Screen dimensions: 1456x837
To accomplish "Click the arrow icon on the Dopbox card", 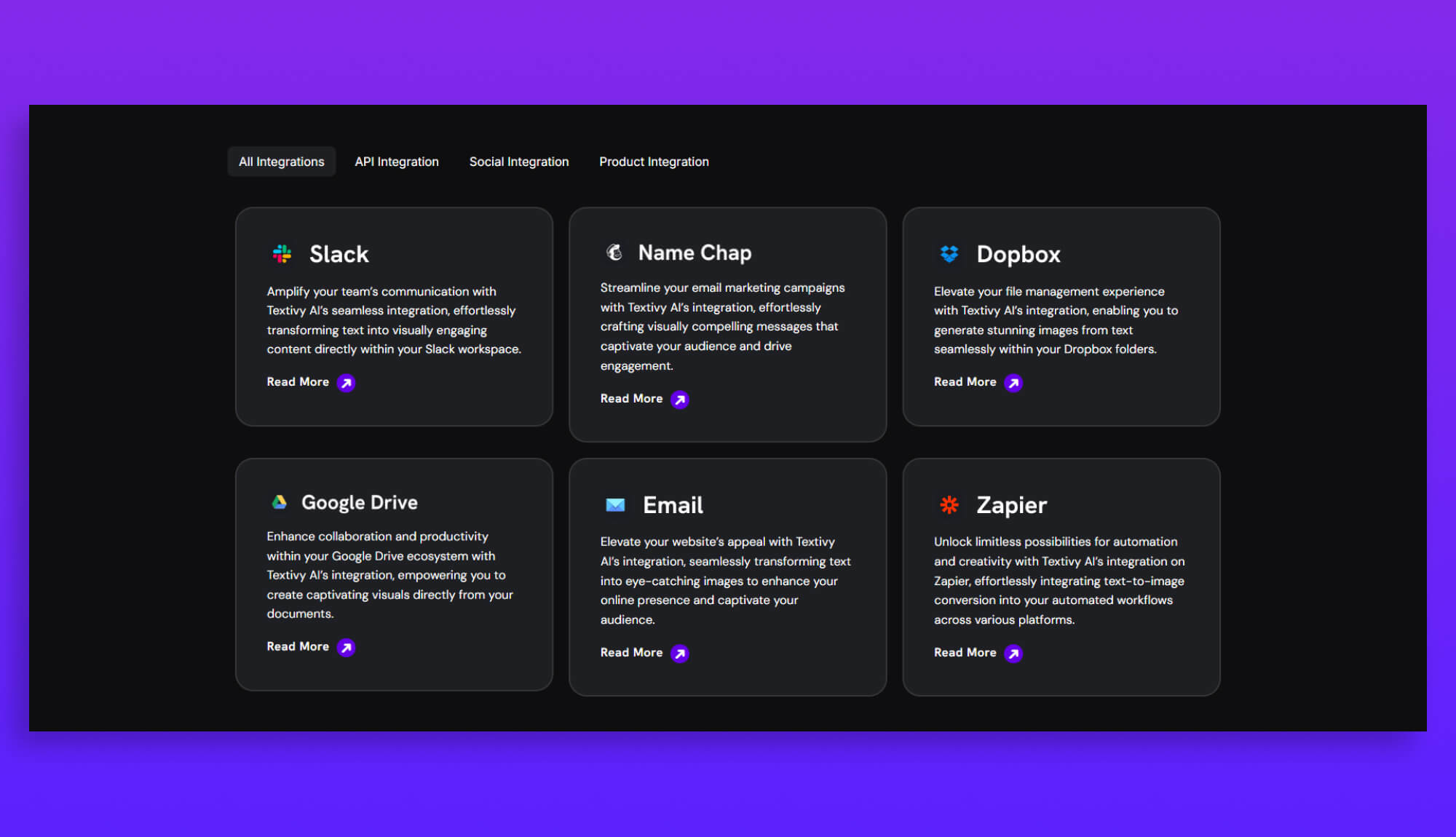I will tap(1013, 382).
